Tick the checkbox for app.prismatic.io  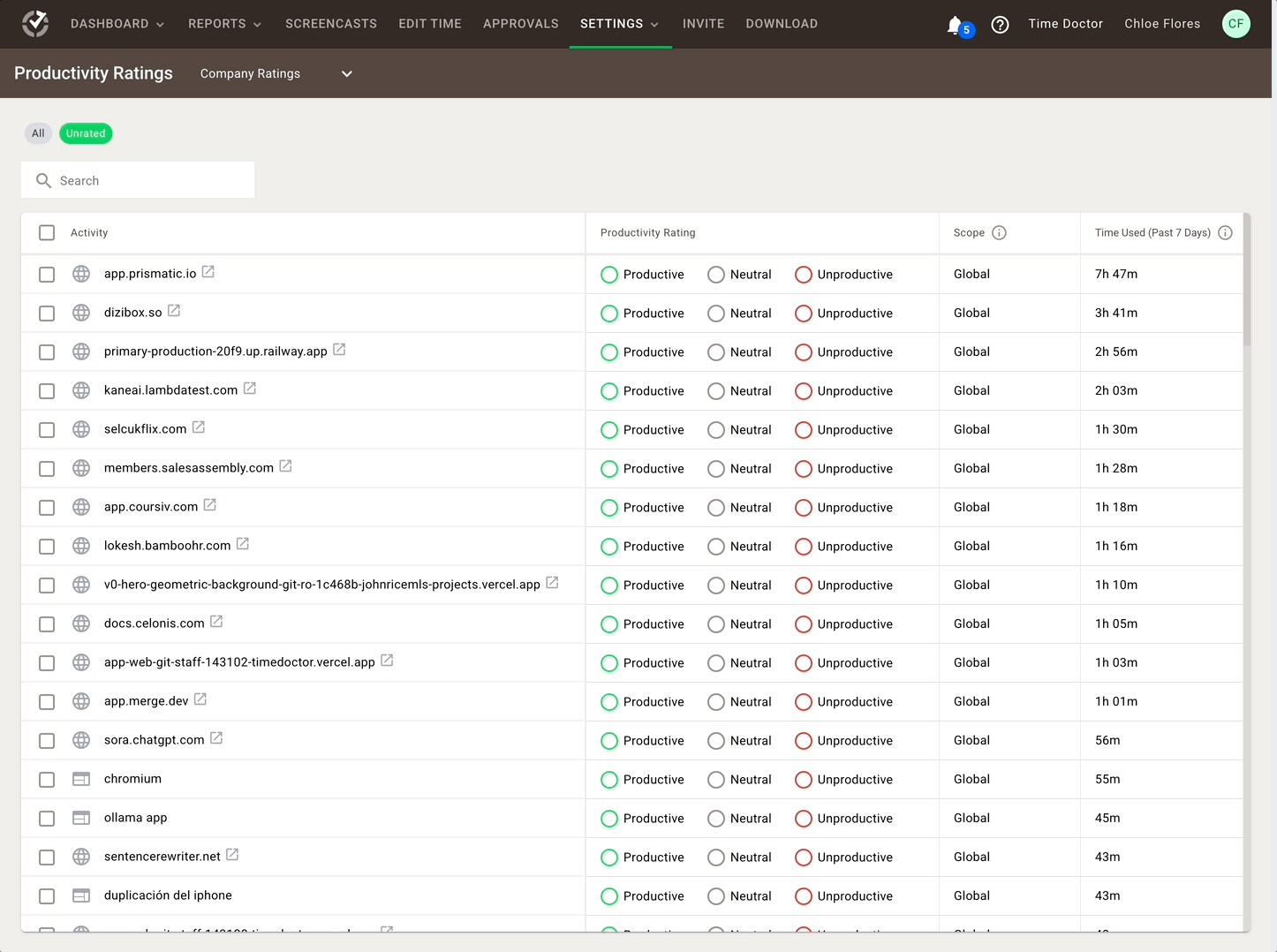click(x=47, y=275)
